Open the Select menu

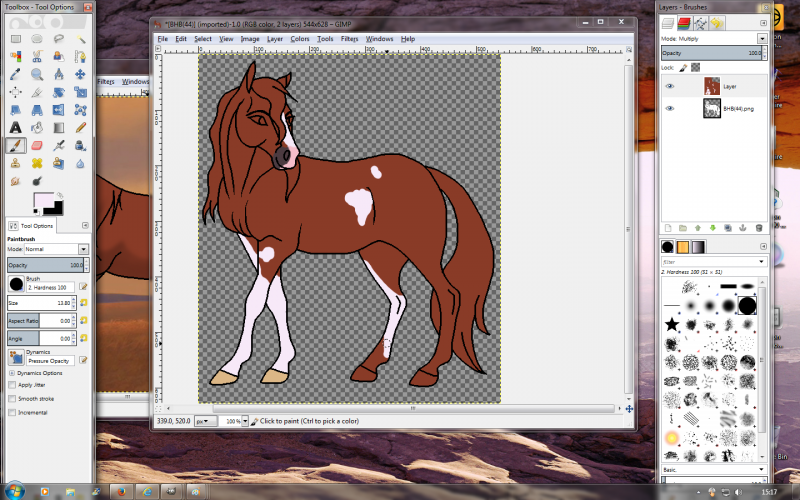click(203, 39)
